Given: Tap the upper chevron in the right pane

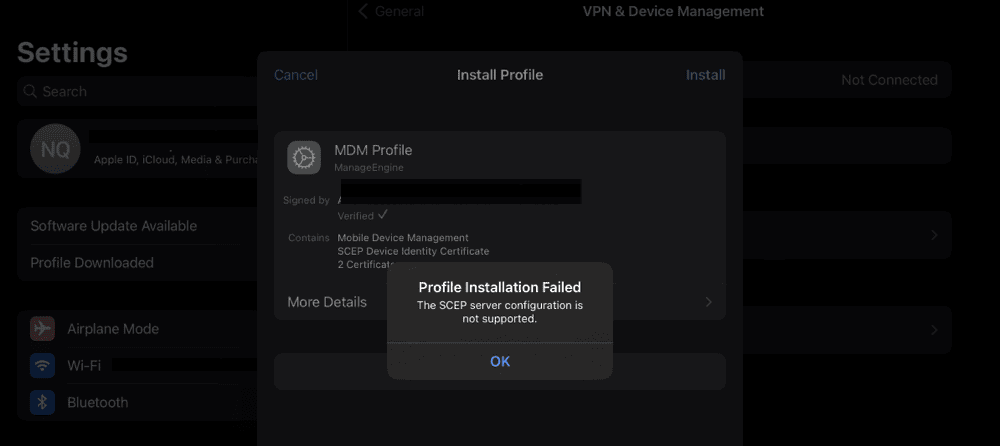Looking at the screenshot, I should (x=934, y=235).
